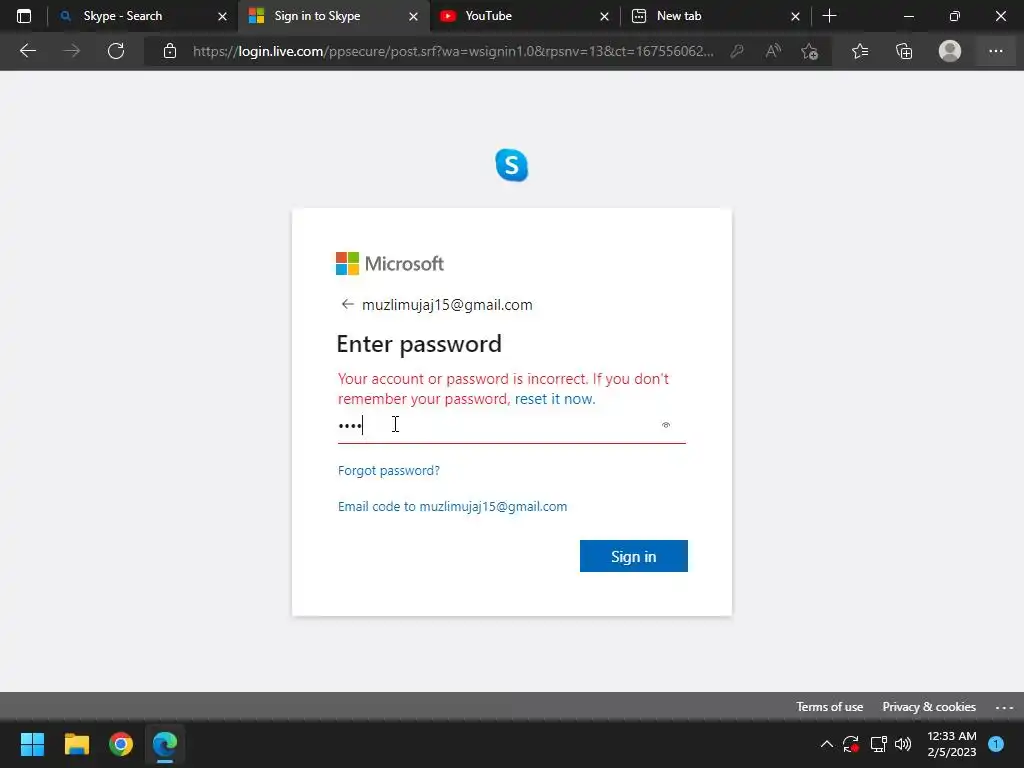Viewport: 1024px width, 768px height.
Task: Open footer more options ellipsis
Action: pos(1004,707)
